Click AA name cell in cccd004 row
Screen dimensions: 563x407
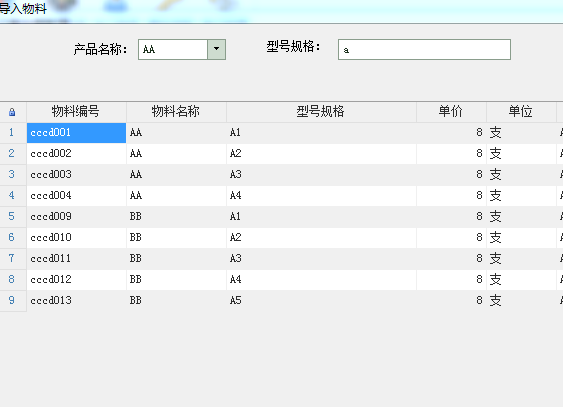click(x=176, y=196)
